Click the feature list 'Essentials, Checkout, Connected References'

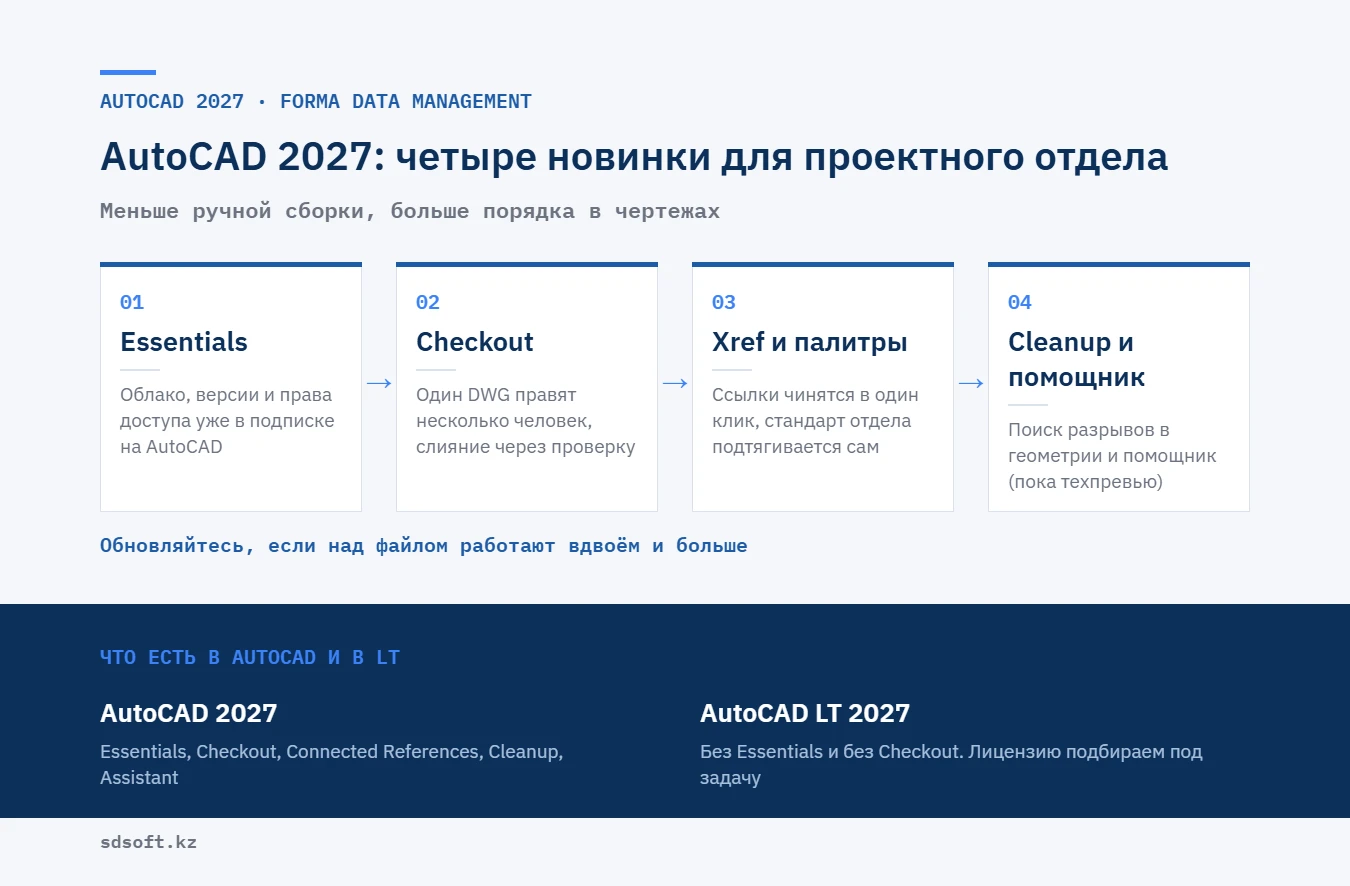331,764
